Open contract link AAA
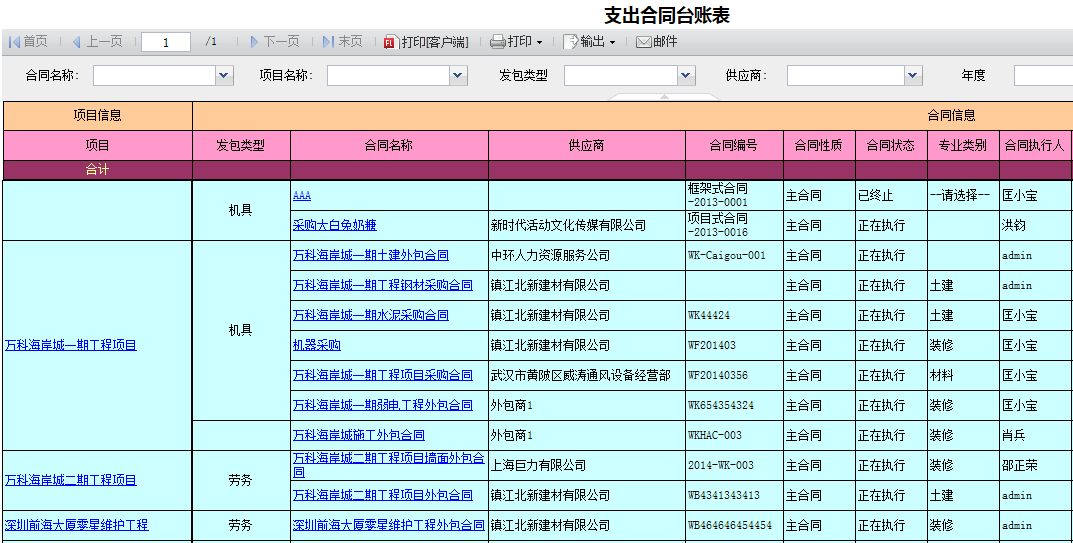This screenshot has width=1073, height=543. click(302, 196)
